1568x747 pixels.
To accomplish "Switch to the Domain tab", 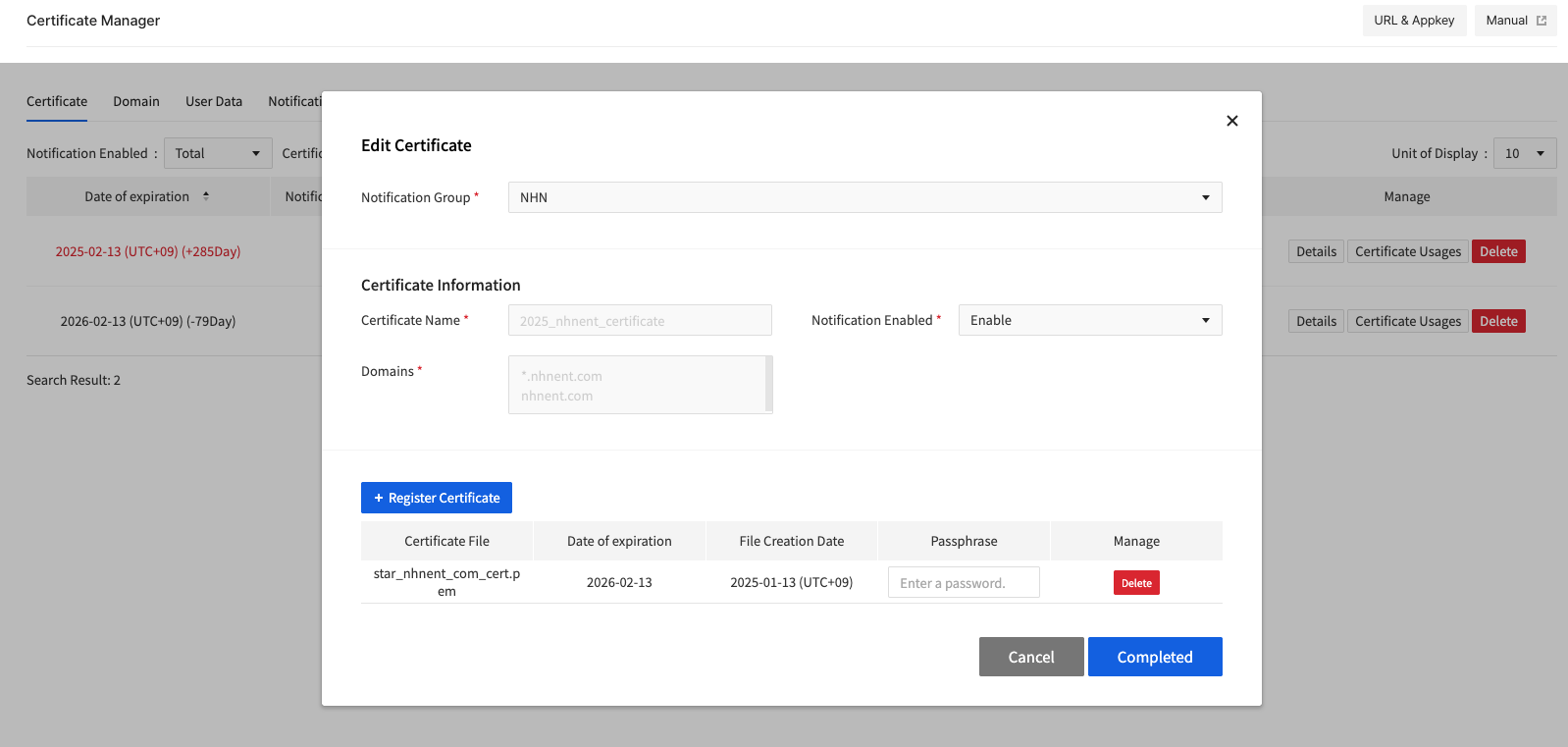I will (x=136, y=102).
